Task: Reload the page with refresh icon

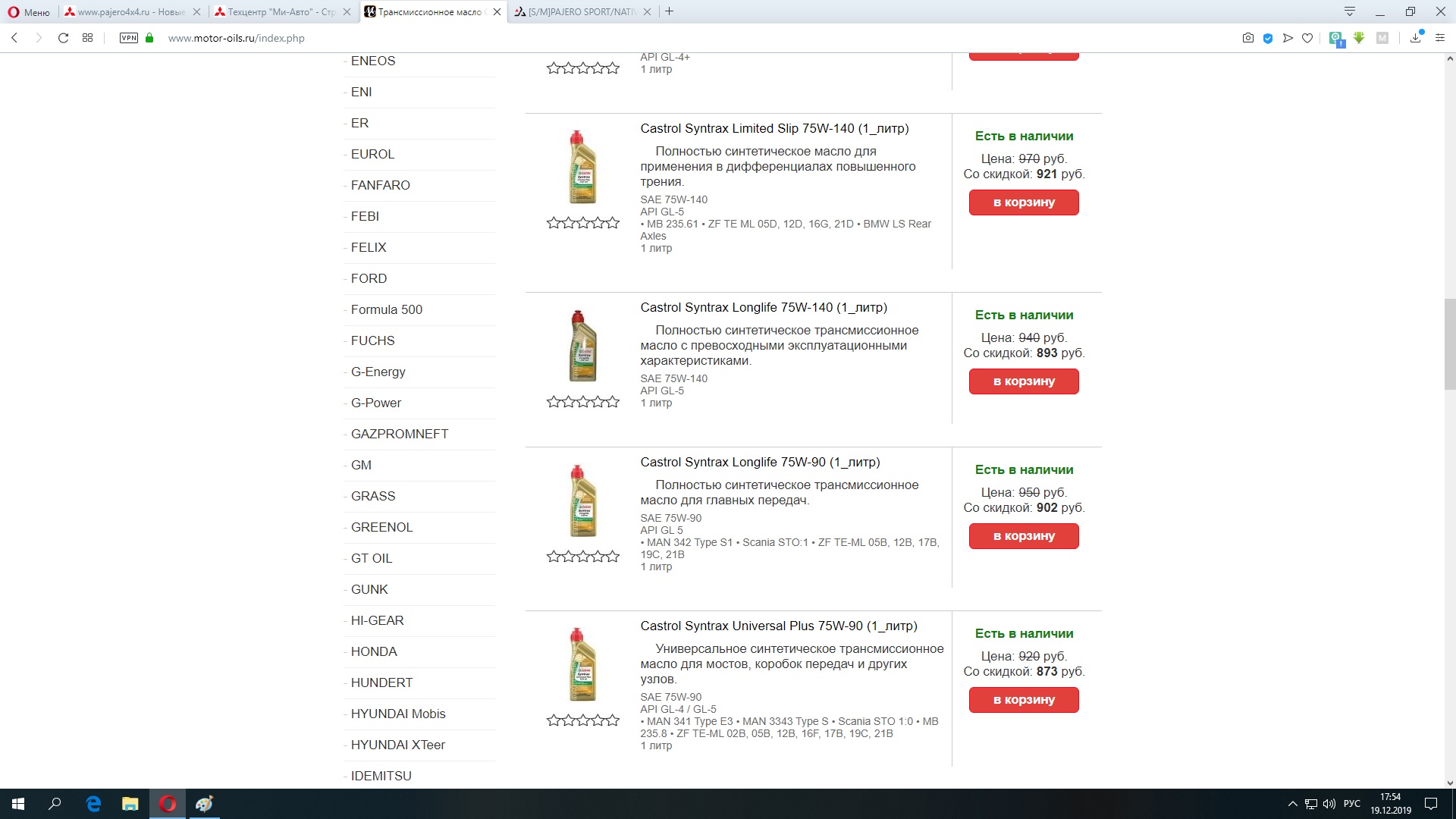Action: [64, 38]
